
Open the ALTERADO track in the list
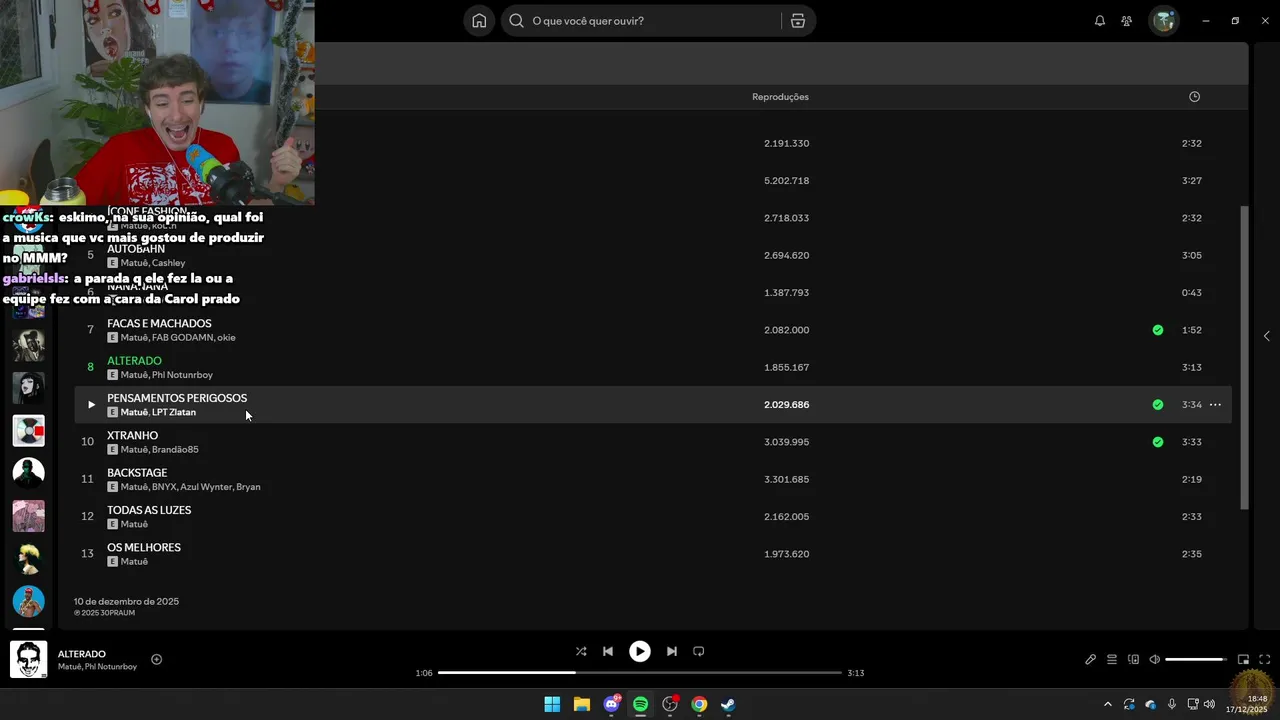click(x=134, y=361)
